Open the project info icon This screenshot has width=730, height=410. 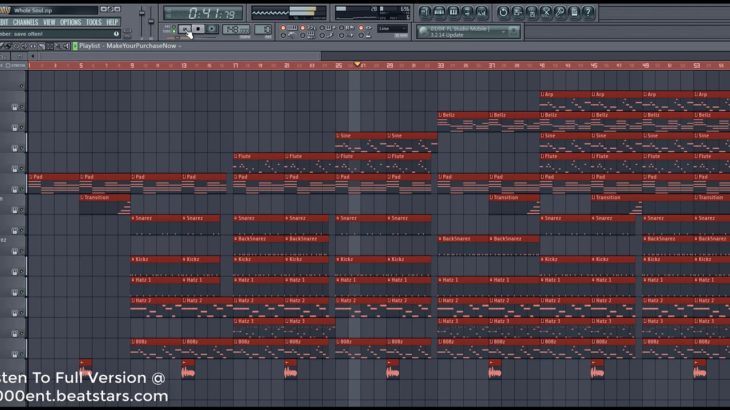pos(575,12)
